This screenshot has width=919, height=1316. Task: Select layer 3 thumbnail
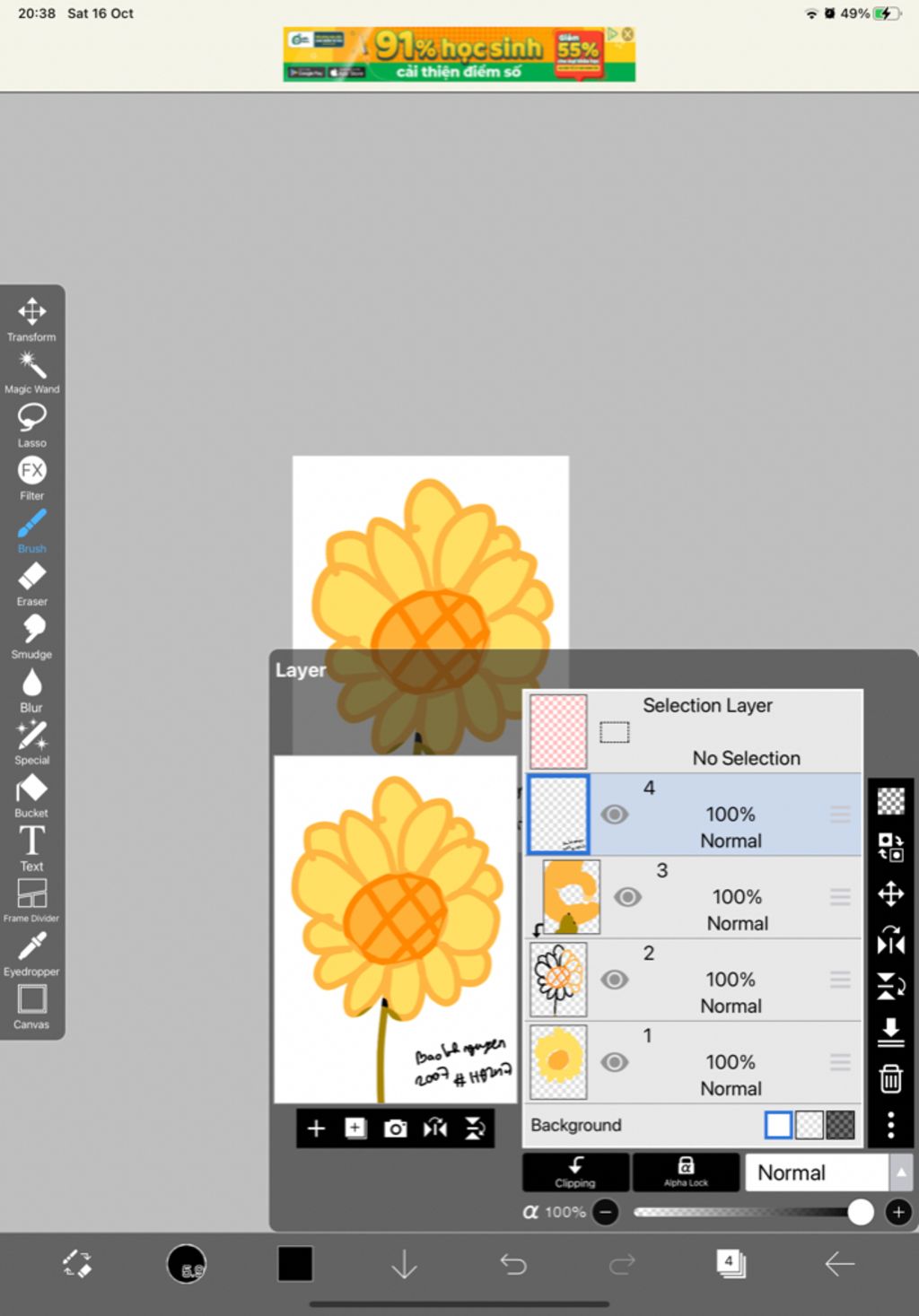(572, 897)
